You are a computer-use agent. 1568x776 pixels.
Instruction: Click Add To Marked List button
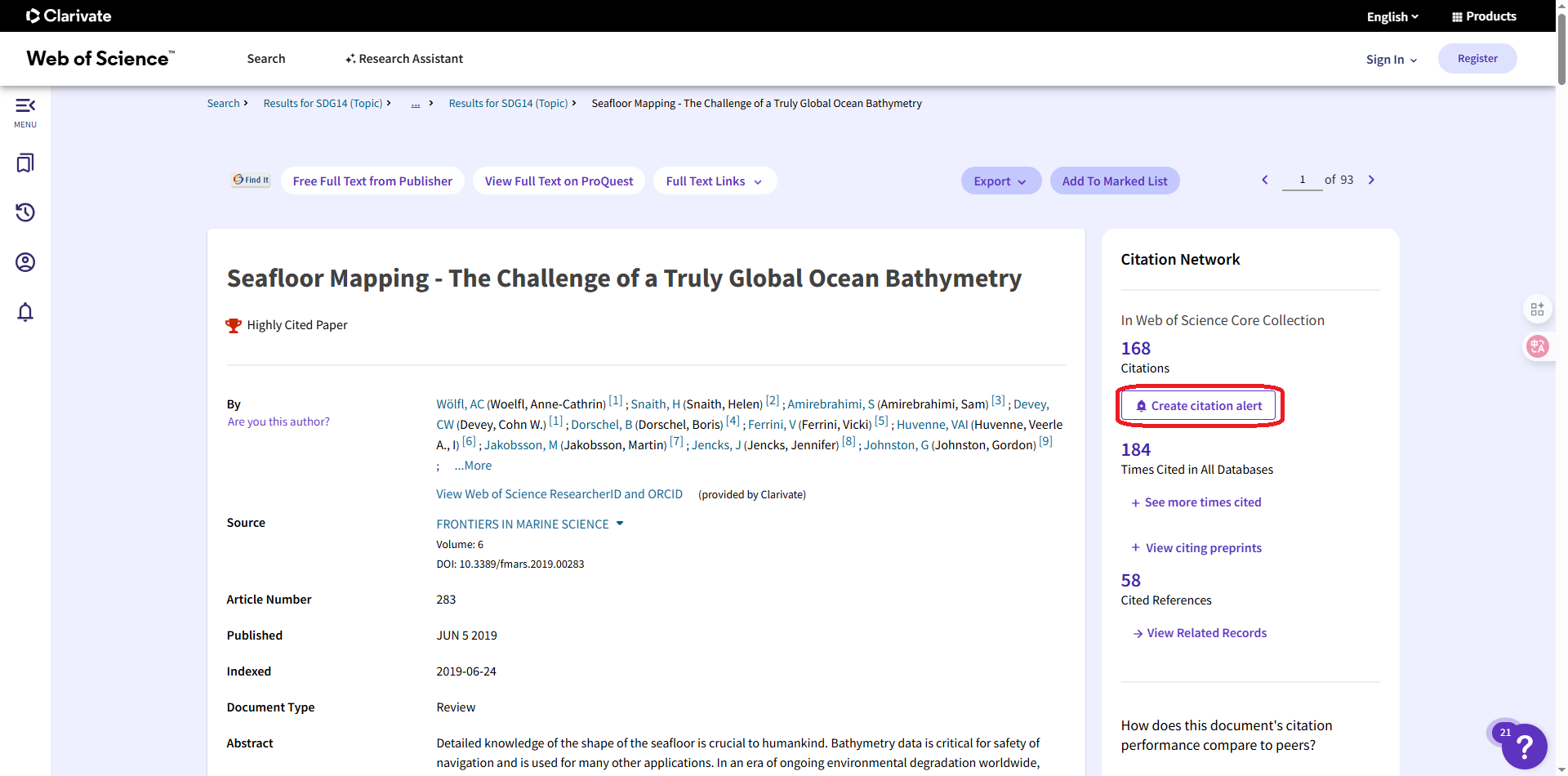click(x=1114, y=181)
